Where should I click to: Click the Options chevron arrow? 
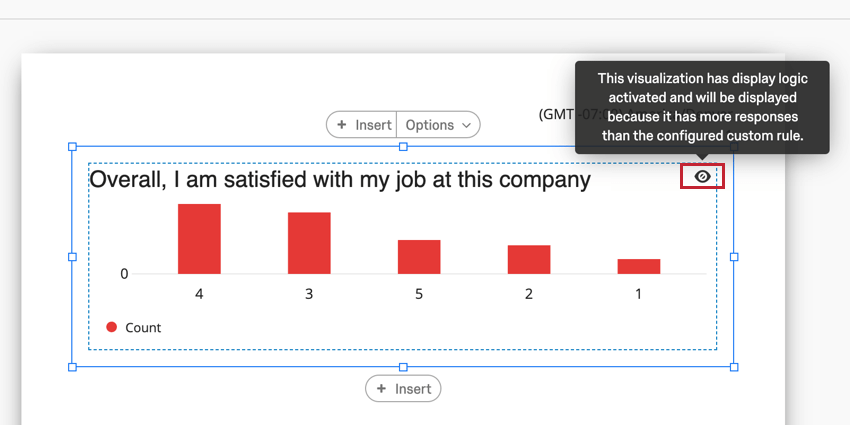(465, 126)
